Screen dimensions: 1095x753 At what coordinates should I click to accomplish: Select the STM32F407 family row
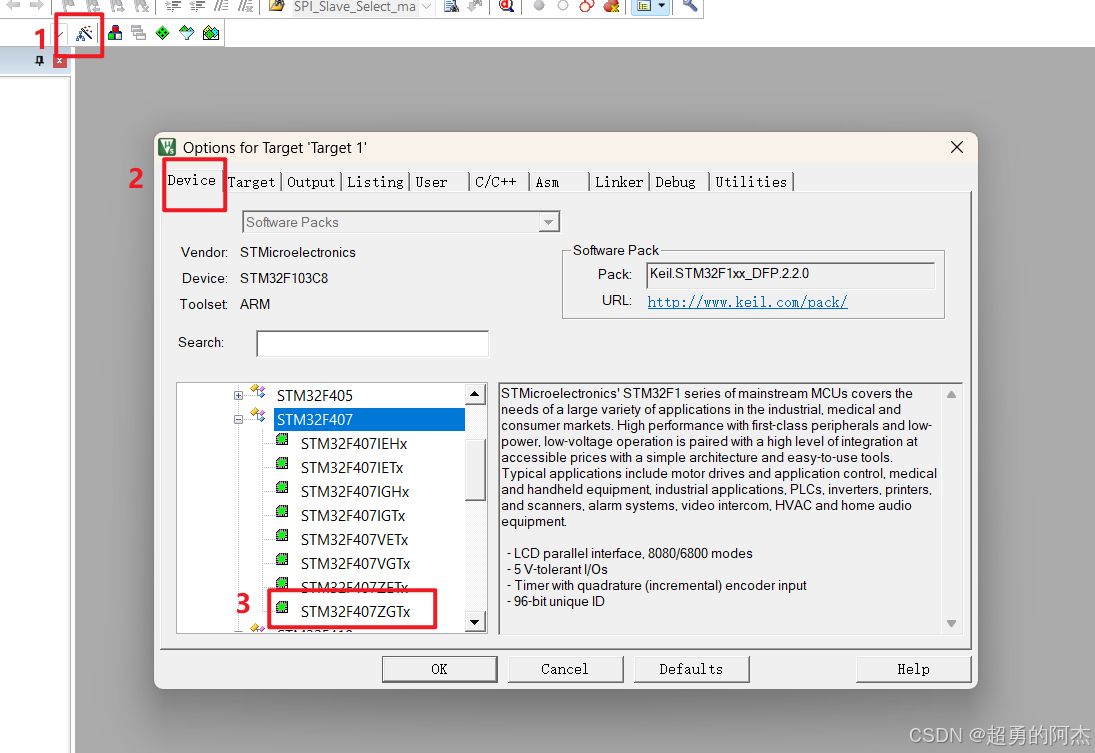(x=369, y=420)
